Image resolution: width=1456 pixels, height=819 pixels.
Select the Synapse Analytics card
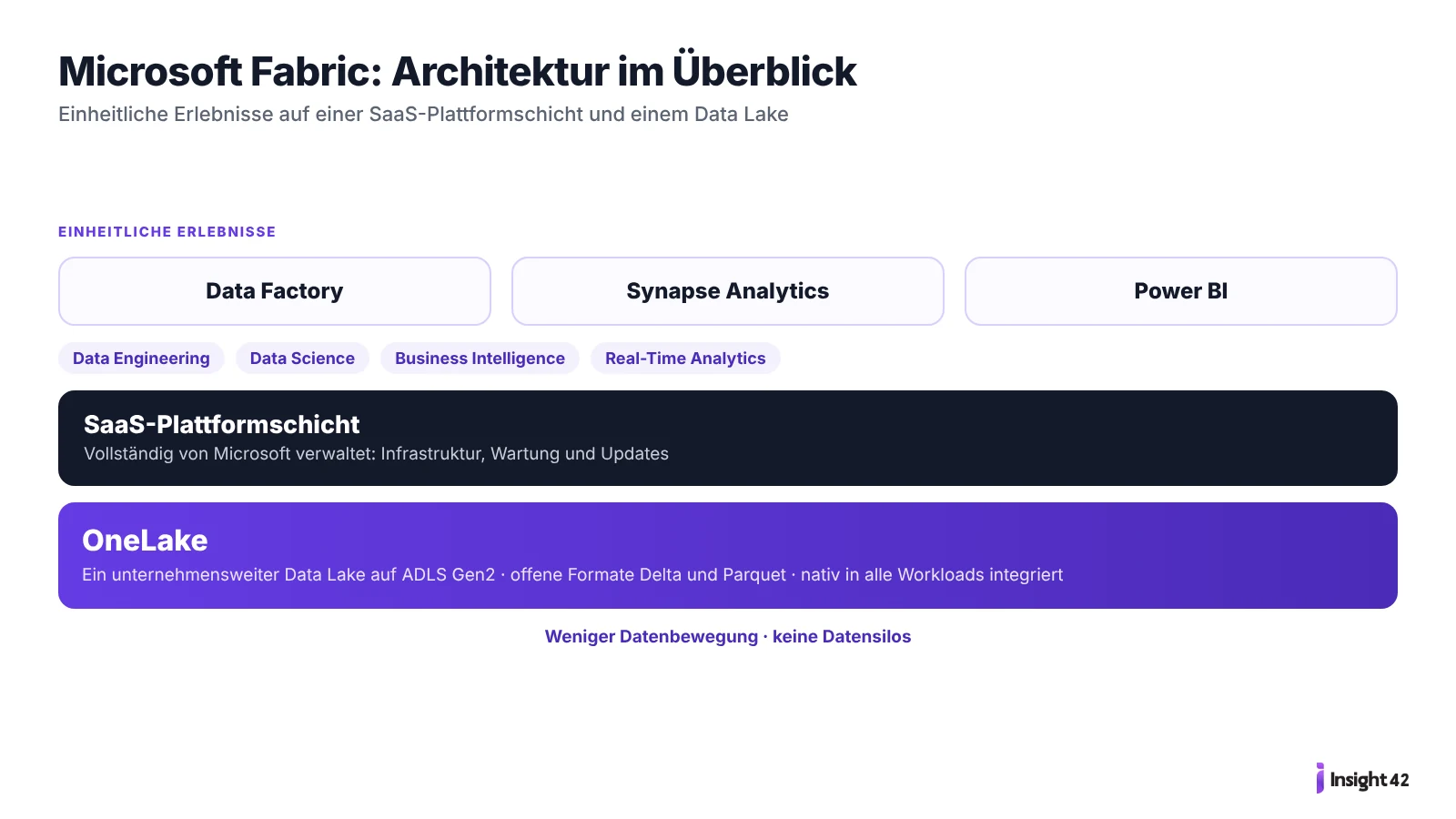pyautogui.click(x=728, y=291)
